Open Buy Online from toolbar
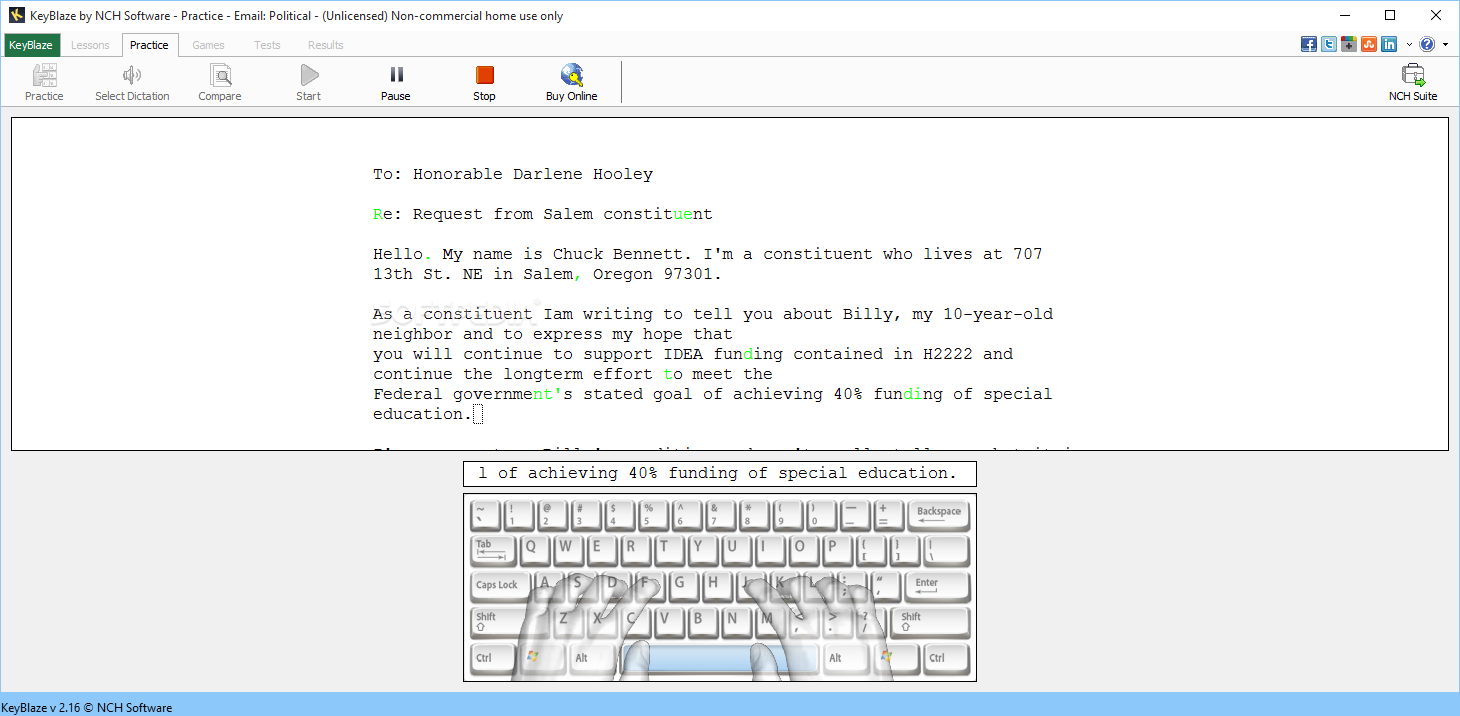This screenshot has width=1460, height=716. pos(572,82)
